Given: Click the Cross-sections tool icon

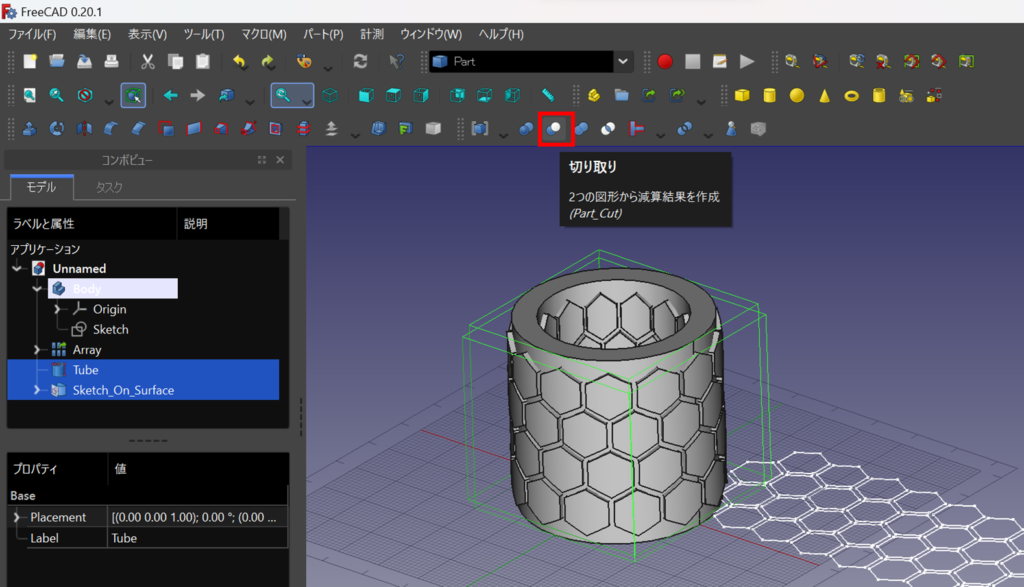Looking at the screenshot, I should [304, 129].
